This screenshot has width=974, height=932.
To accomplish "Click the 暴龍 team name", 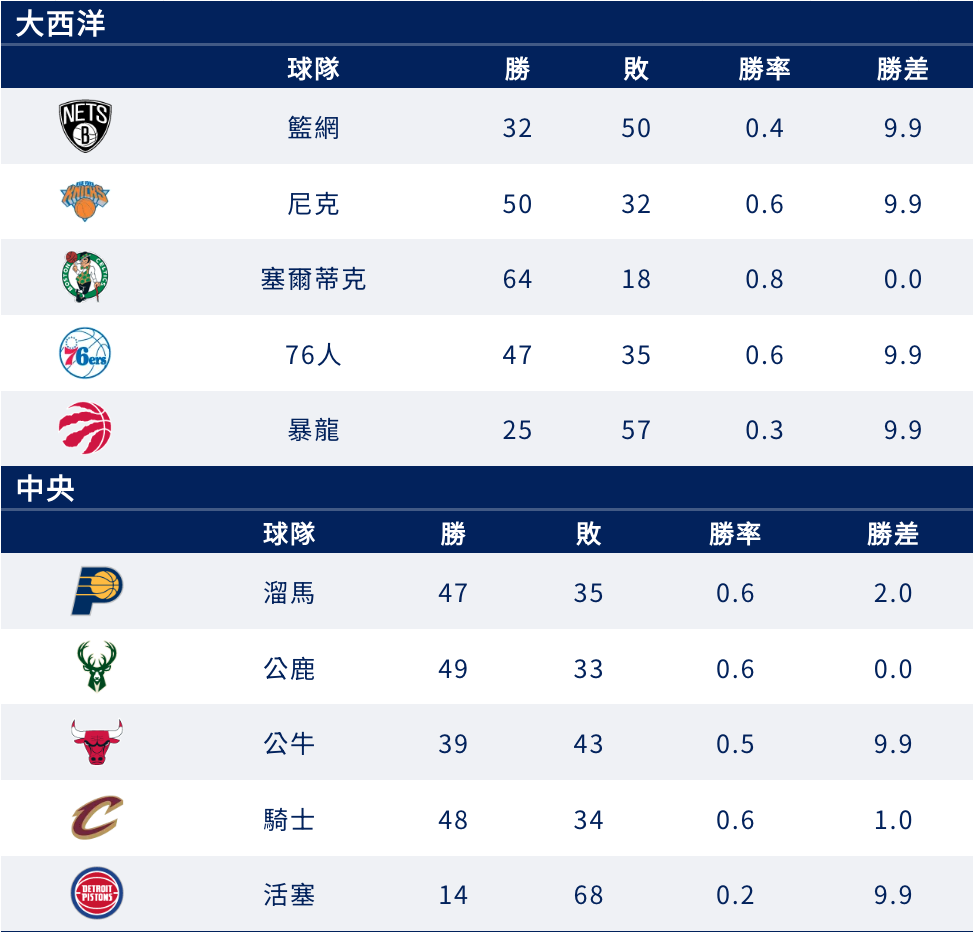I will pyautogui.click(x=313, y=431).
